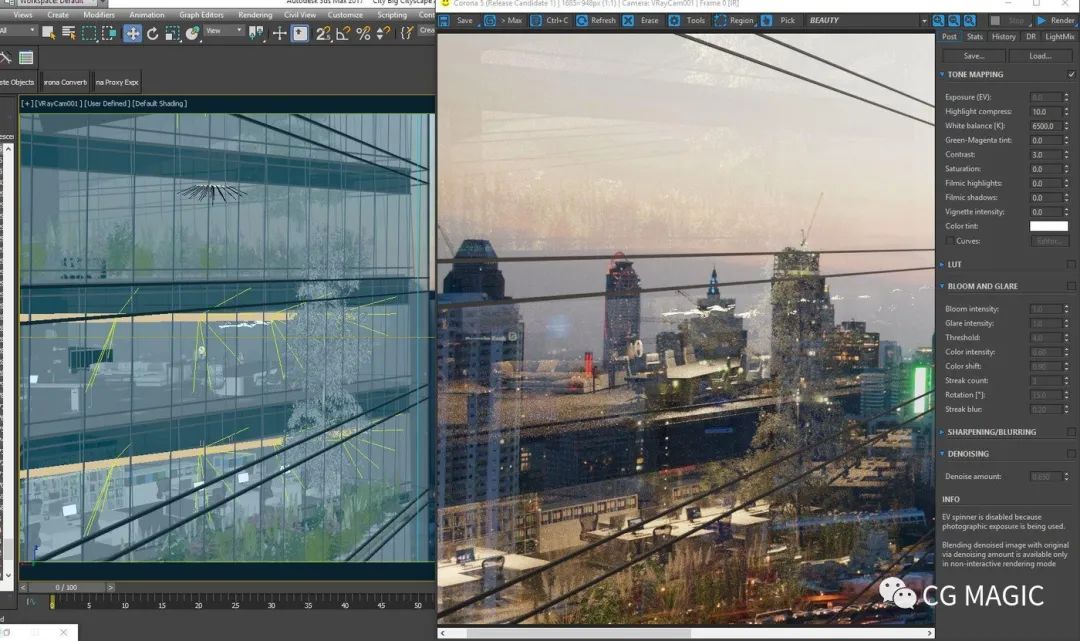Viewport: 1080px width, 641px height.
Task: Open the Rendering menu
Action: tap(255, 14)
